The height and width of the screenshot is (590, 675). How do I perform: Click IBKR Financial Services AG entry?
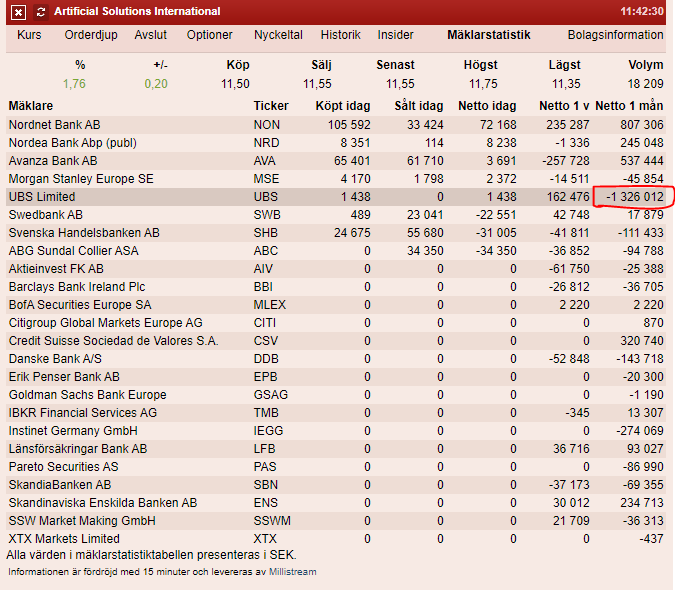pyautogui.click(x=83, y=413)
